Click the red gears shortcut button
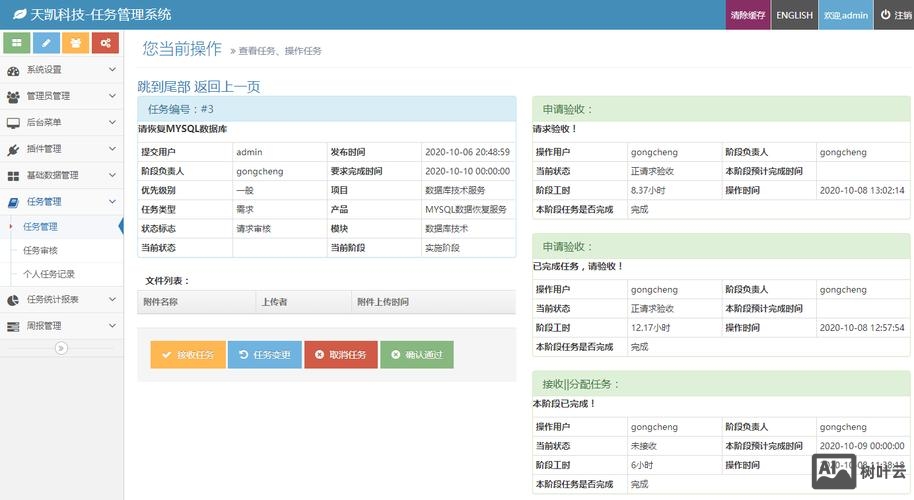This screenshot has height=500, width=914. tap(105, 43)
